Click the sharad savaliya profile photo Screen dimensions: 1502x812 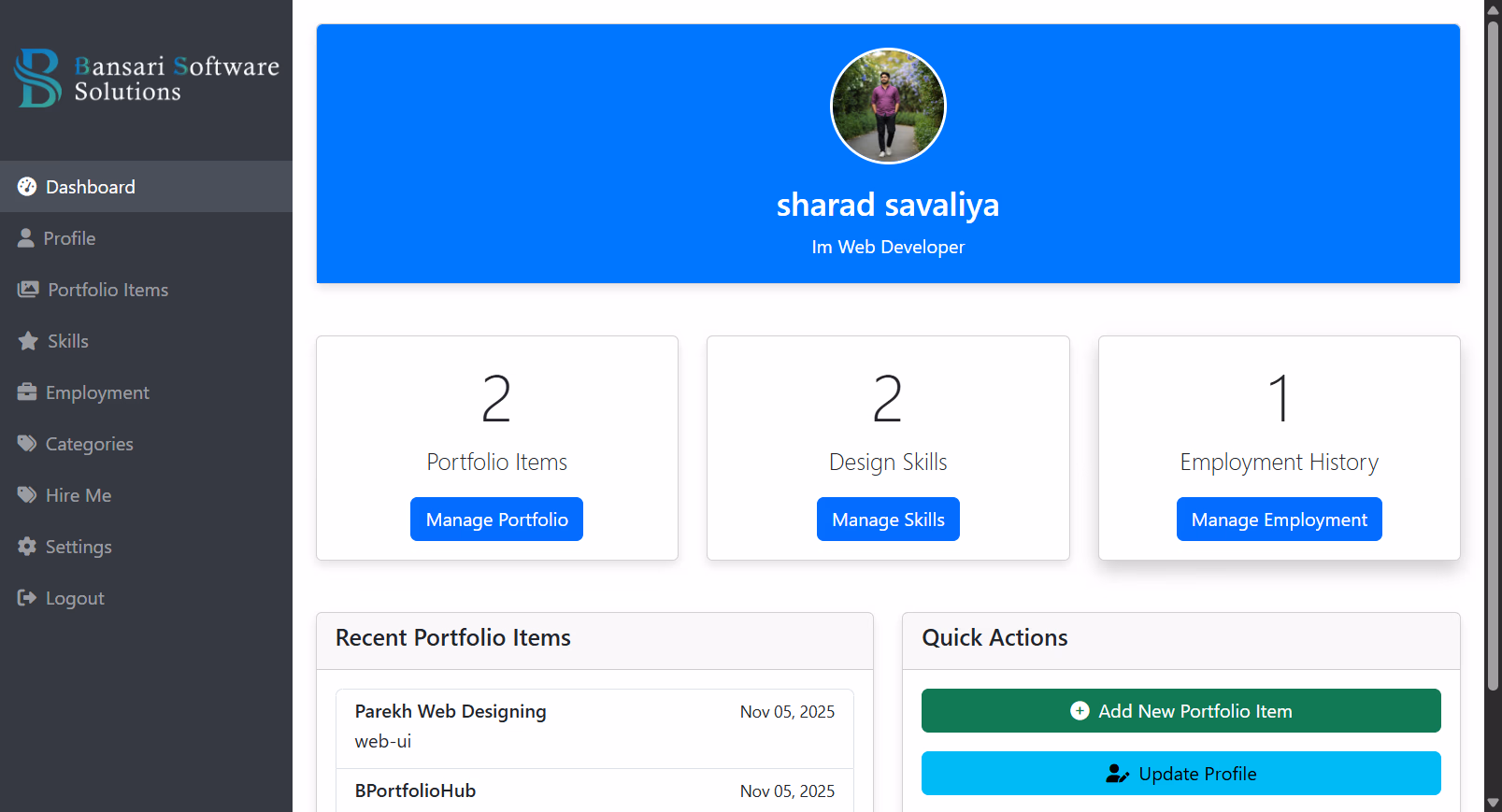(x=887, y=106)
